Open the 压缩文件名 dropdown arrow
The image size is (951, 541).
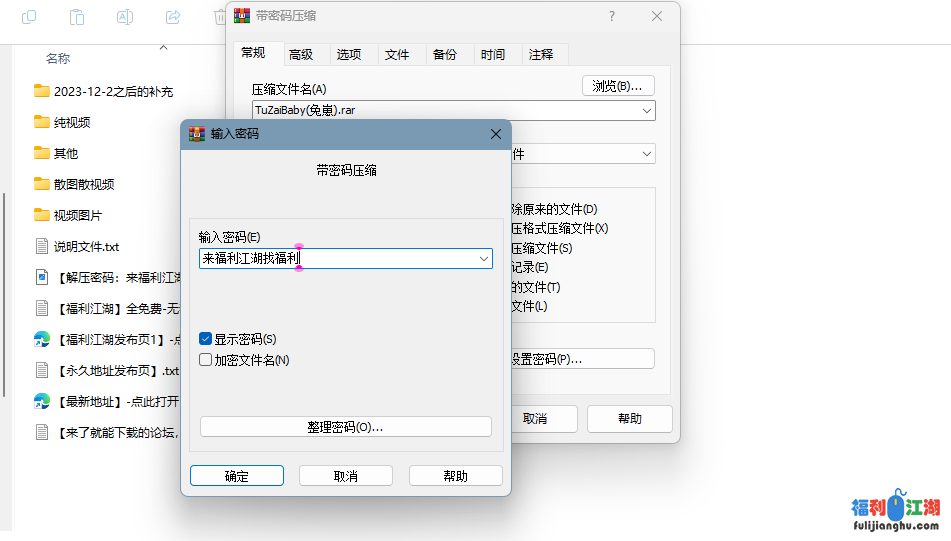tap(647, 110)
